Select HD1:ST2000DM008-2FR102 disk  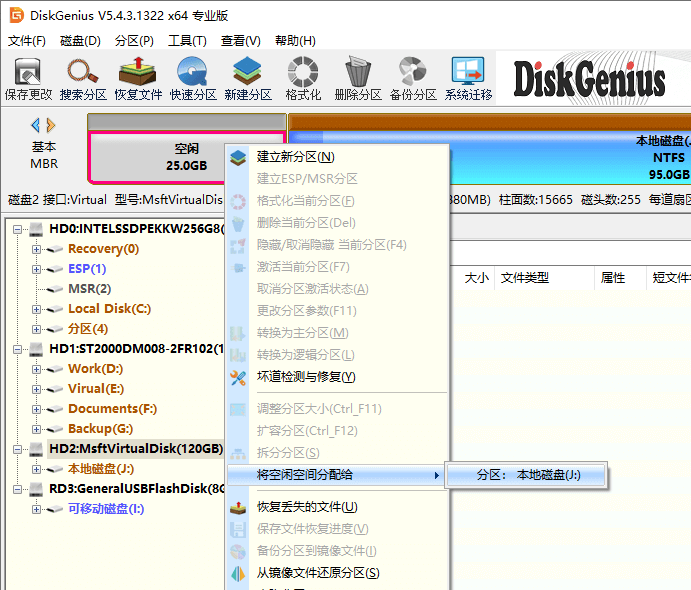point(137,349)
